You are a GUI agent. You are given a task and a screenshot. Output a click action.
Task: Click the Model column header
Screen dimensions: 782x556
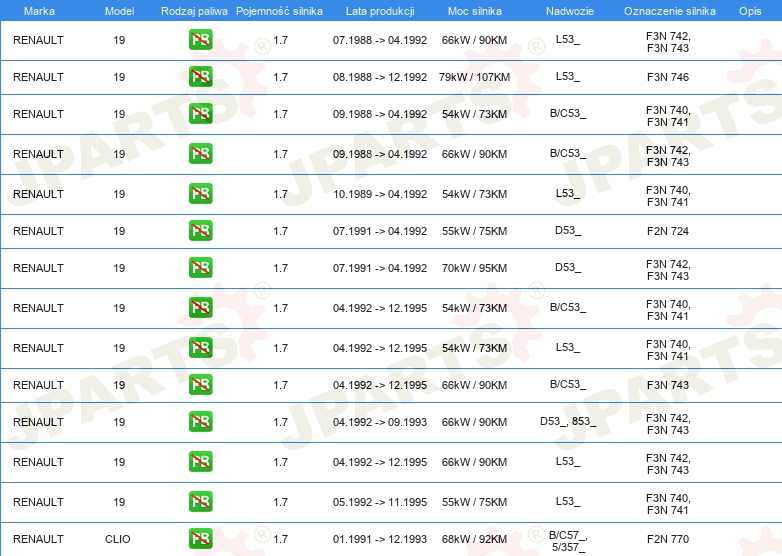click(x=119, y=11)
